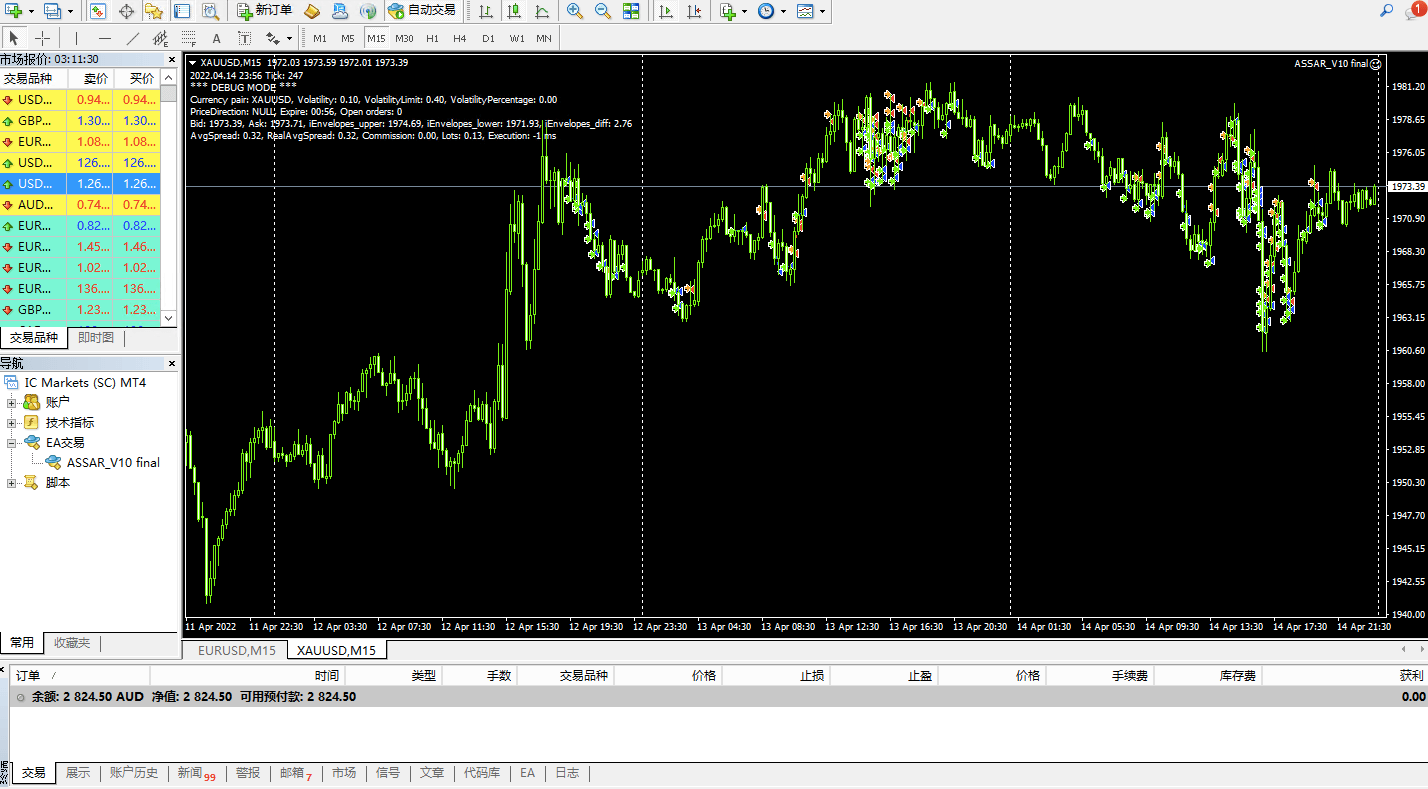This screenshot has height=789, width=1428.
Task: Expand the arrows objects dropdown
Action: click(289, 38)
